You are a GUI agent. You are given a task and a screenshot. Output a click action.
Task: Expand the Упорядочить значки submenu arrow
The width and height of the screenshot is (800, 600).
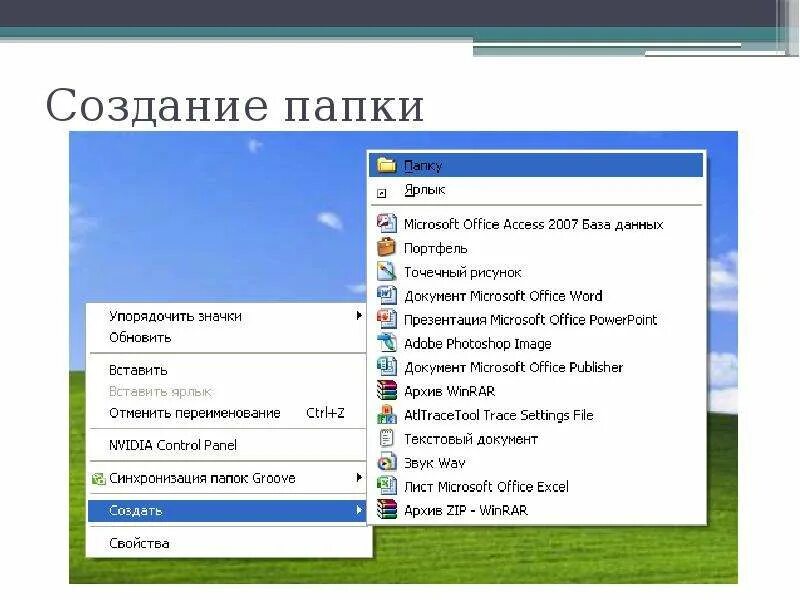pos(359,316)
